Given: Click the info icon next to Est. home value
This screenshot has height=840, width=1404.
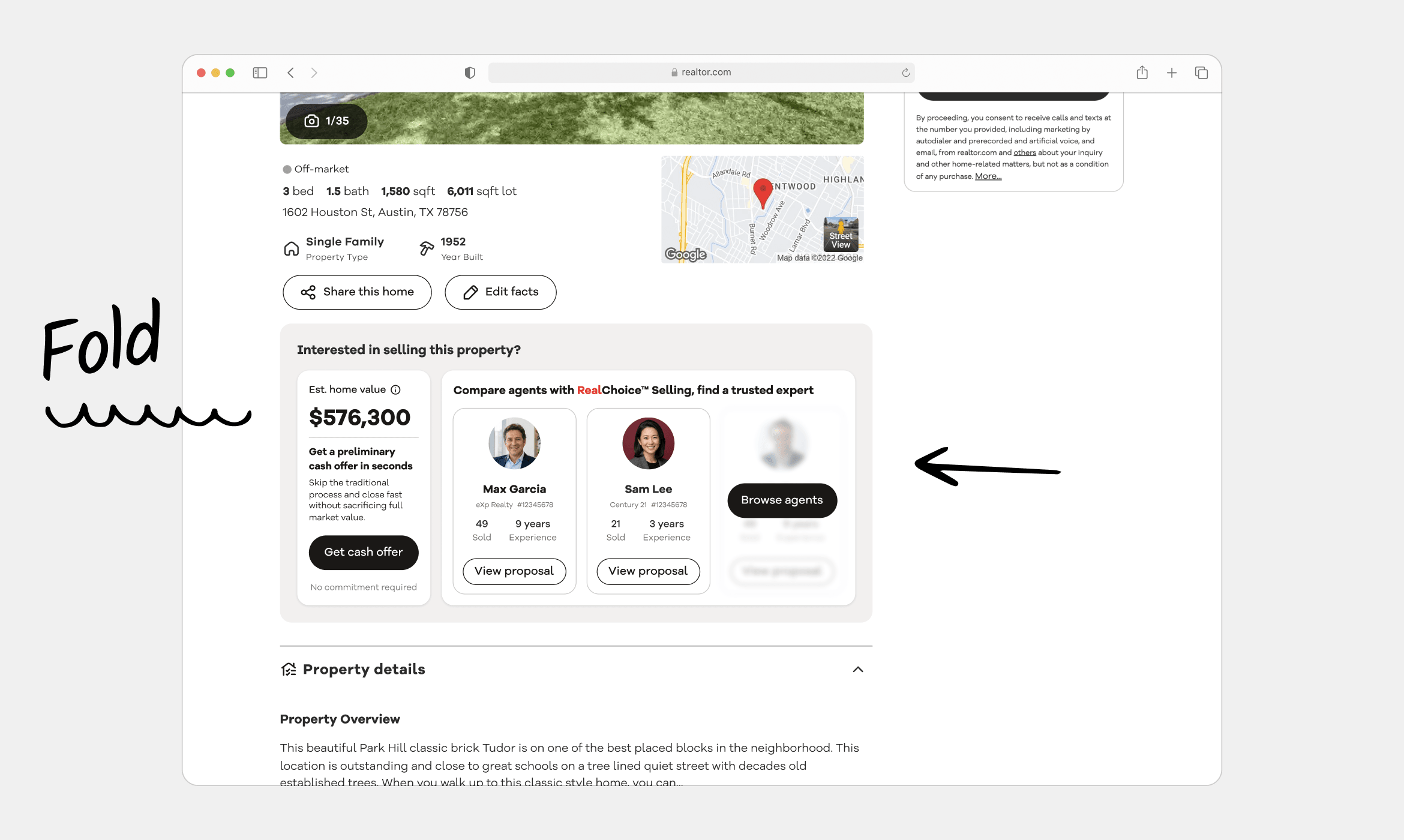Looking at the screenshot, I should 395,389.
